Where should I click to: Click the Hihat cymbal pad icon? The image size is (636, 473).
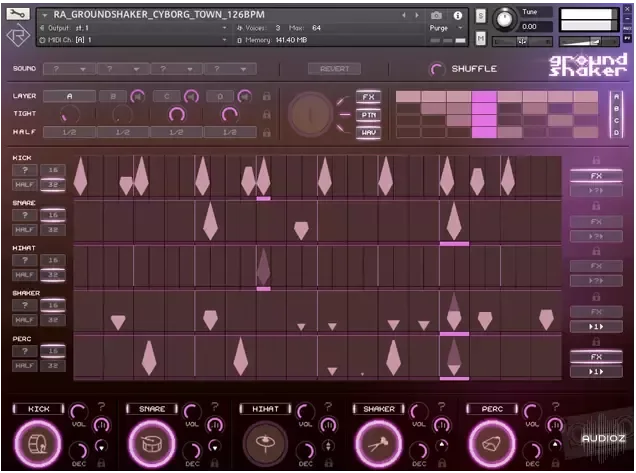[265, 444]
